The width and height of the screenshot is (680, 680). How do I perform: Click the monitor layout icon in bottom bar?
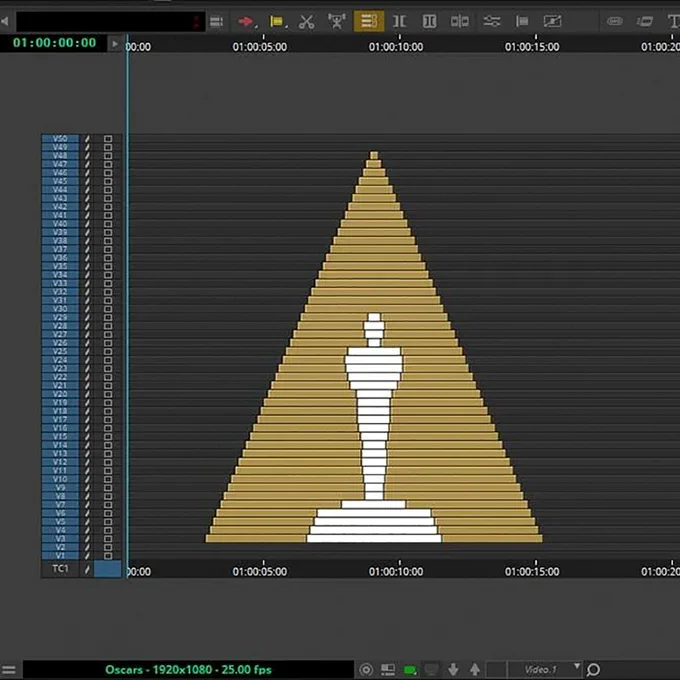pos(388,670)
